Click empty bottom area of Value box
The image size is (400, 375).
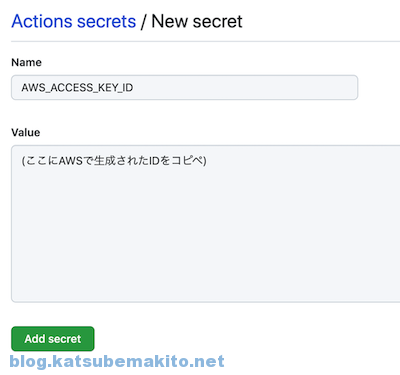click(206, 260)
